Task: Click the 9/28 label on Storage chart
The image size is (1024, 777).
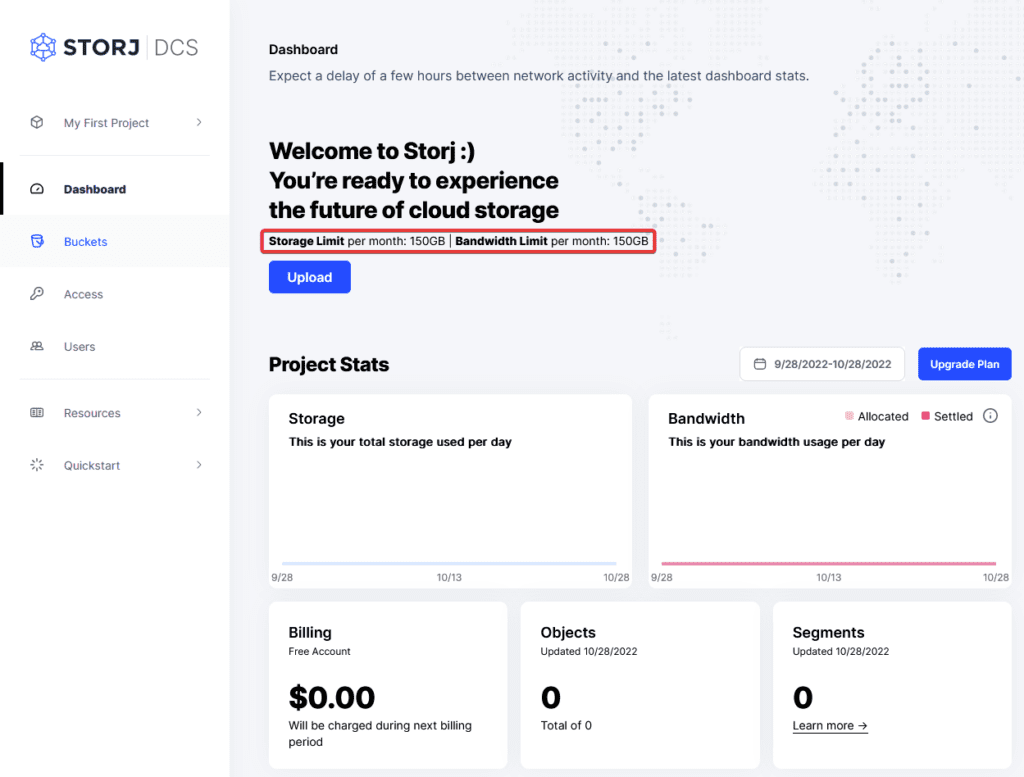Action: click(282, 577)
